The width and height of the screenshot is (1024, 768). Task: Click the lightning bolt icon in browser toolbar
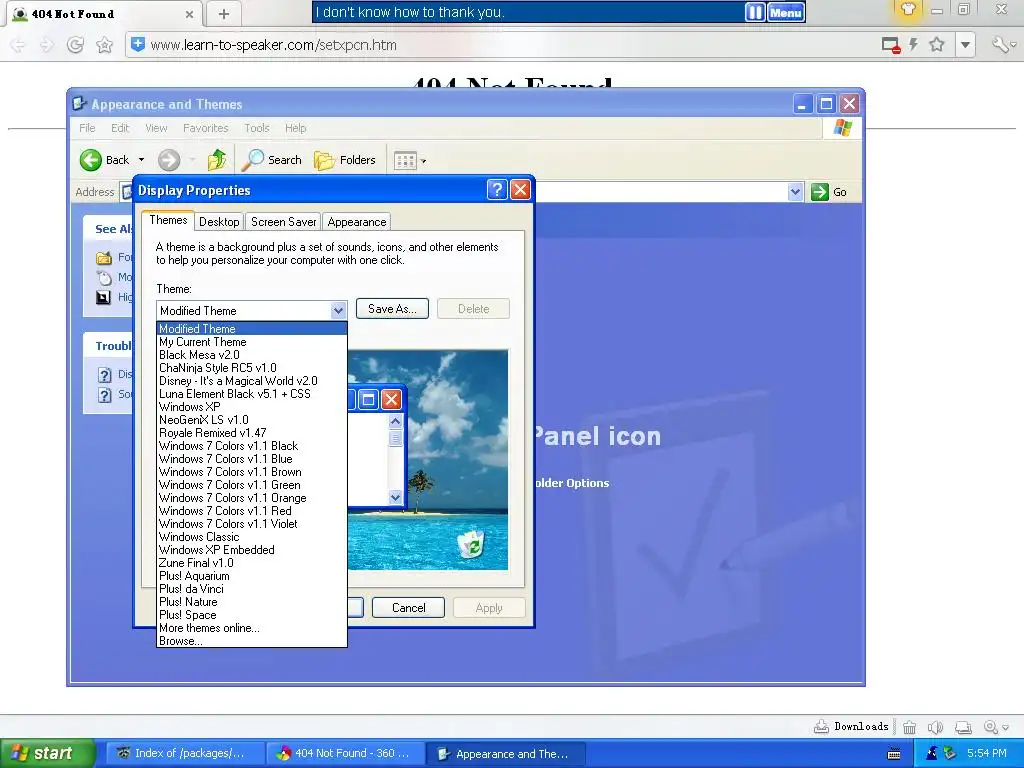pyautogui.click(x=913, y=44)
